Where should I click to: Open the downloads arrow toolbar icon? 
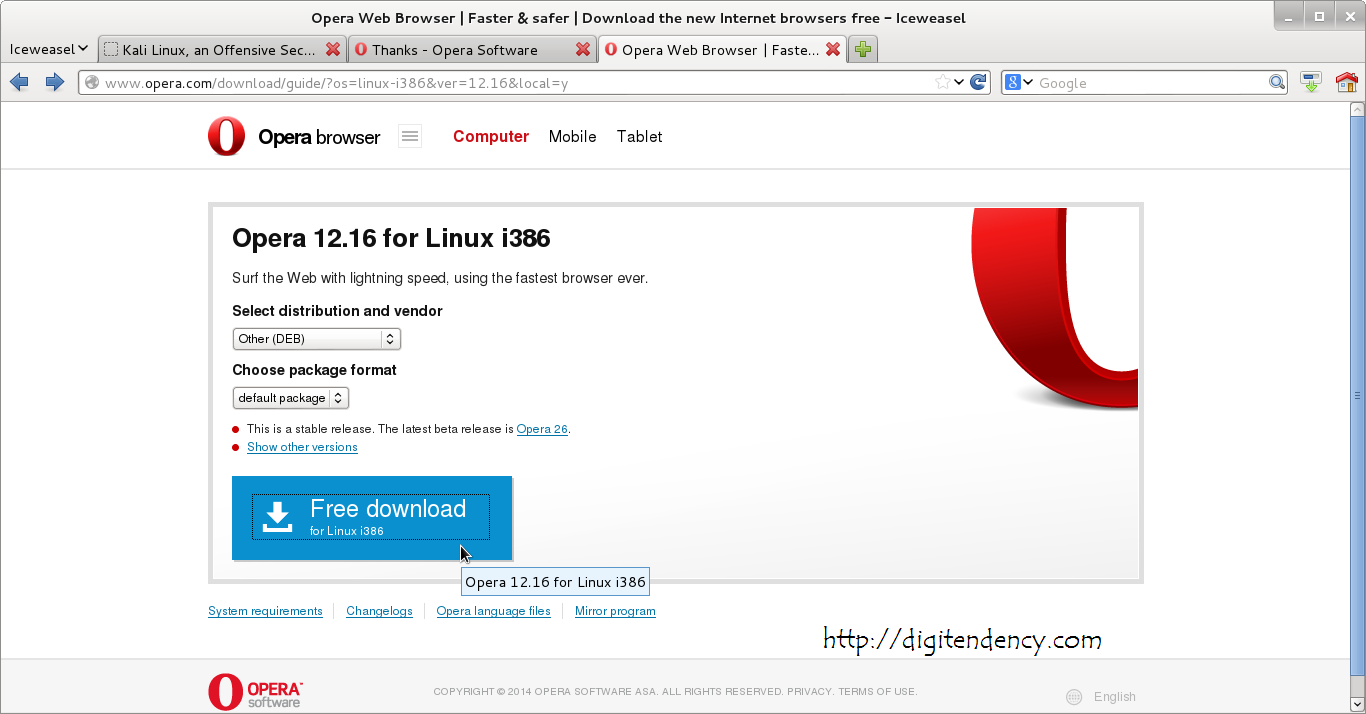1311,82
